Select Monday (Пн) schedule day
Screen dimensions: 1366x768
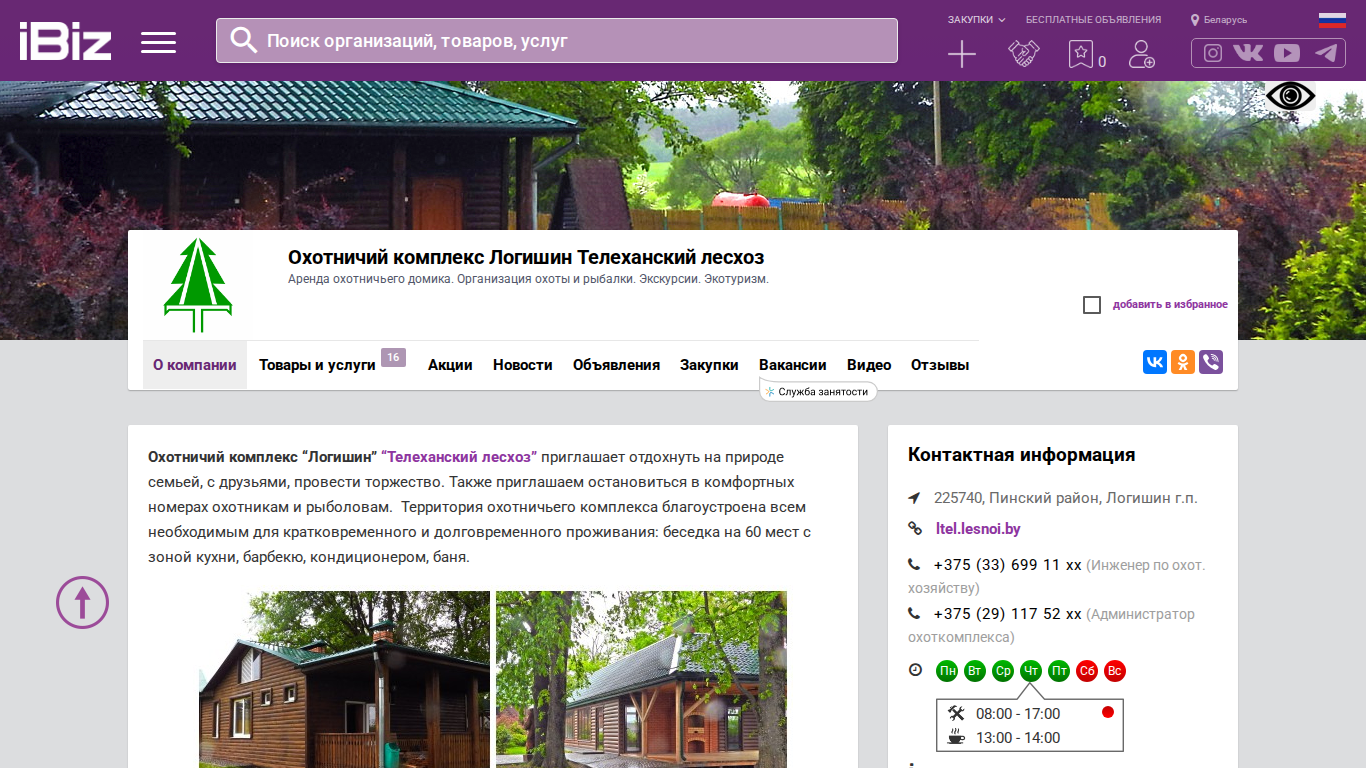(x=947, y=671)
